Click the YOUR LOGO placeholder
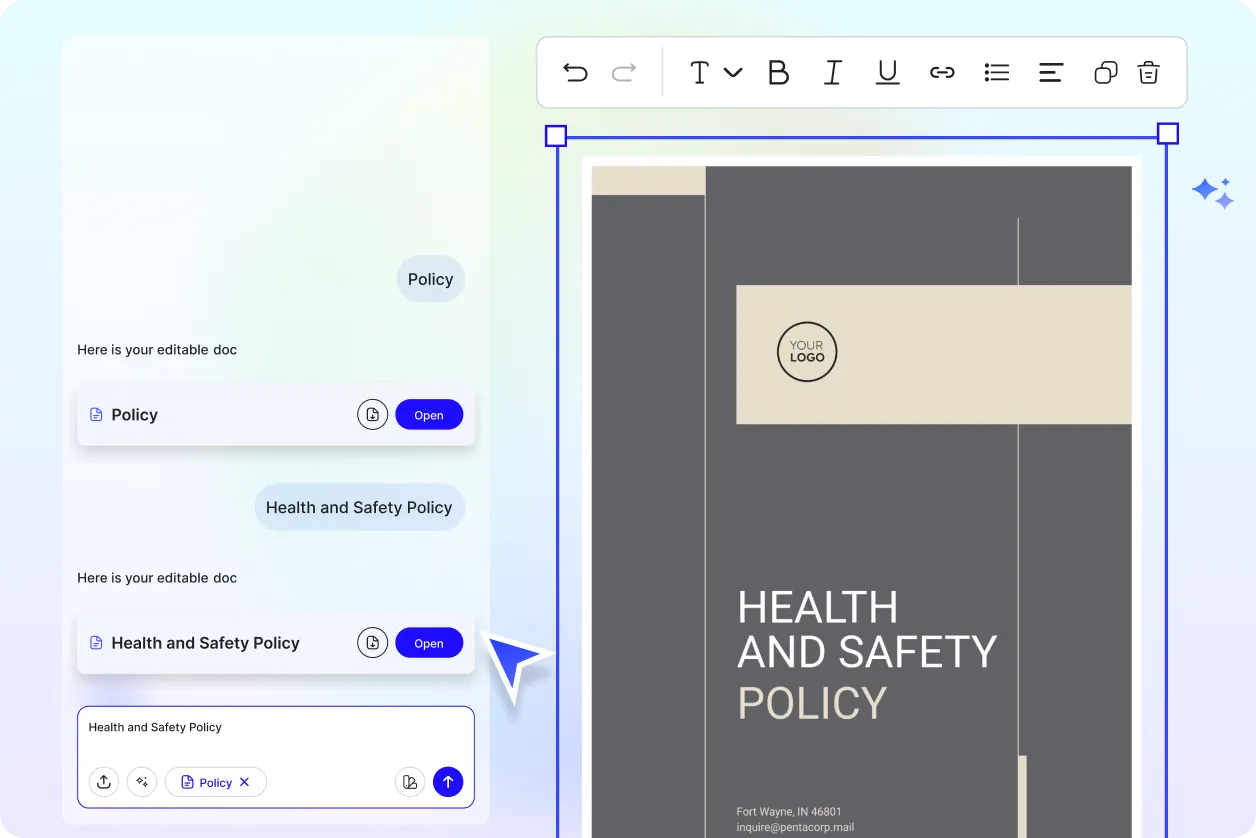 pyautogui.click(x=807, y=352)
